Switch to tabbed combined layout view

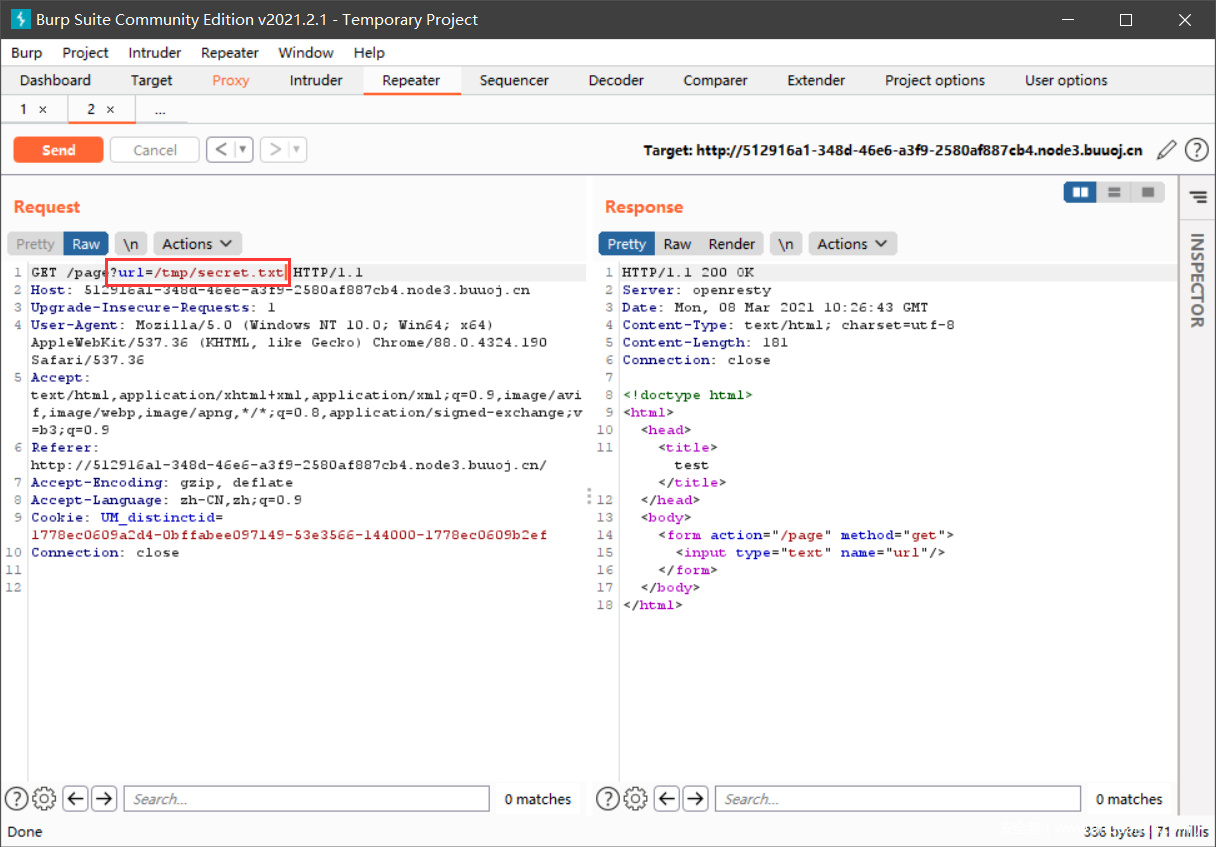point(1148,192)
